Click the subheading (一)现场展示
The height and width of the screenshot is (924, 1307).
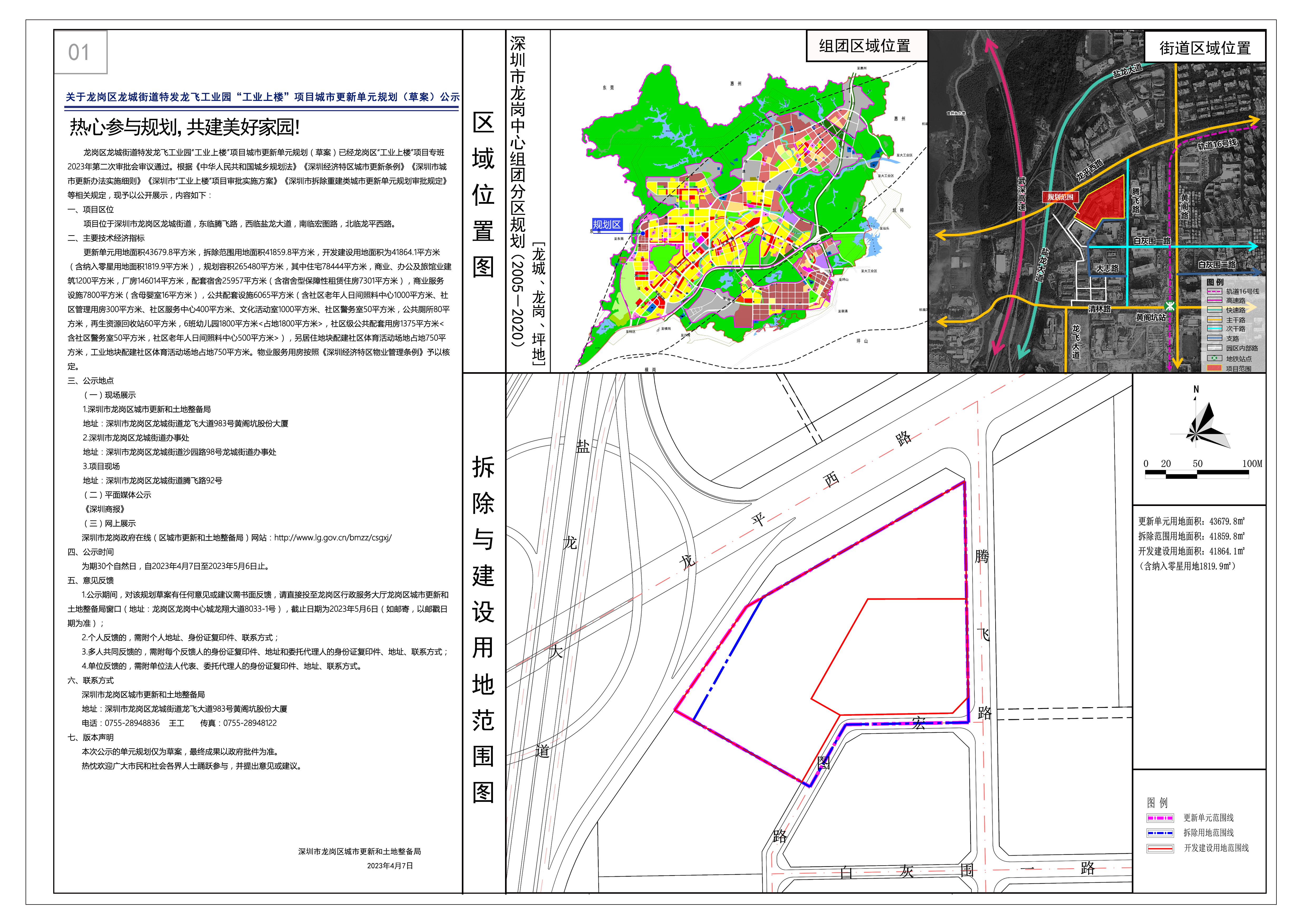[x=110, y=395]
